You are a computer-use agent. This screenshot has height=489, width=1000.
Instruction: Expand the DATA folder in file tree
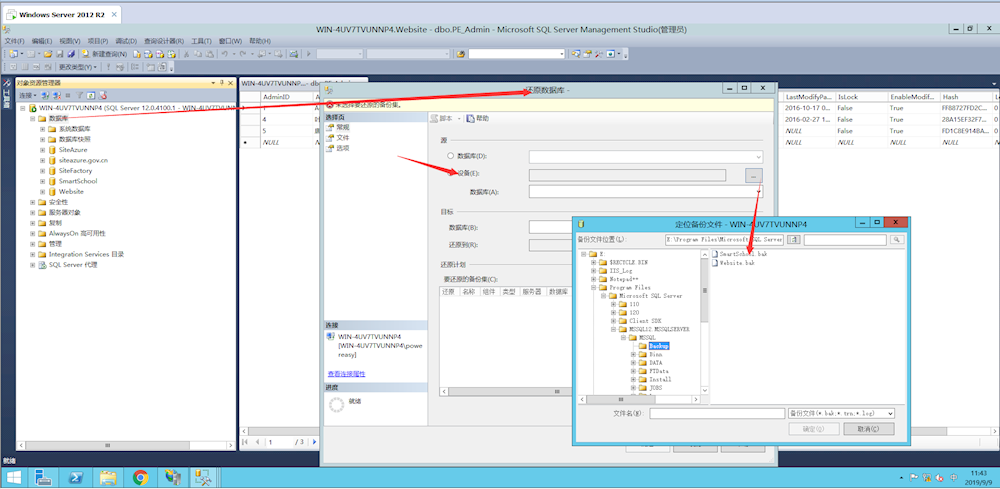(x=633, y=362)
